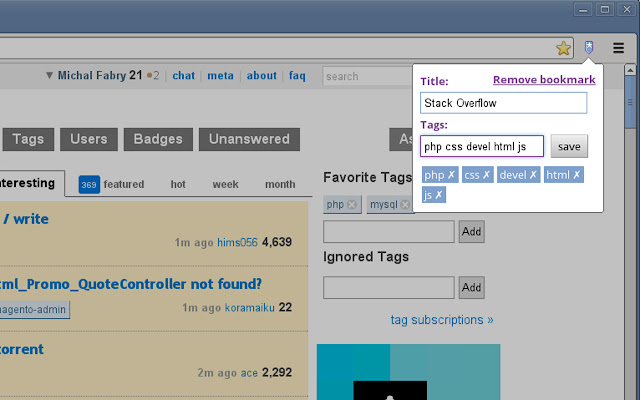Click the Add button under Ignored Tags
Viewport: 640px width, 400px height.
471,288
